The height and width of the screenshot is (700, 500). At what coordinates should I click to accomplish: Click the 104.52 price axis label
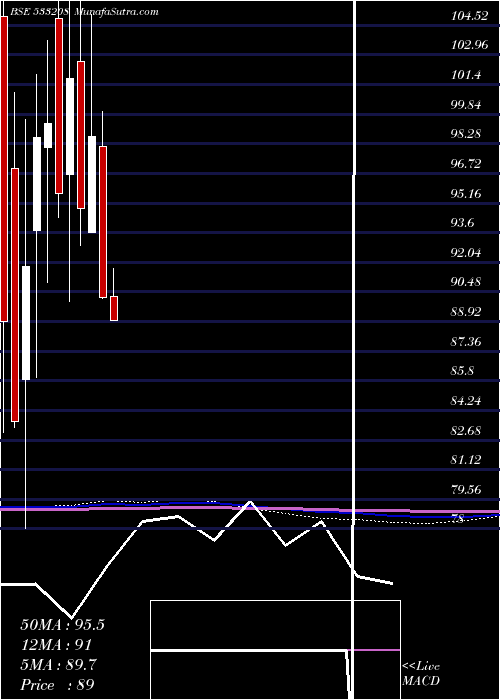(x=469, y=16)
